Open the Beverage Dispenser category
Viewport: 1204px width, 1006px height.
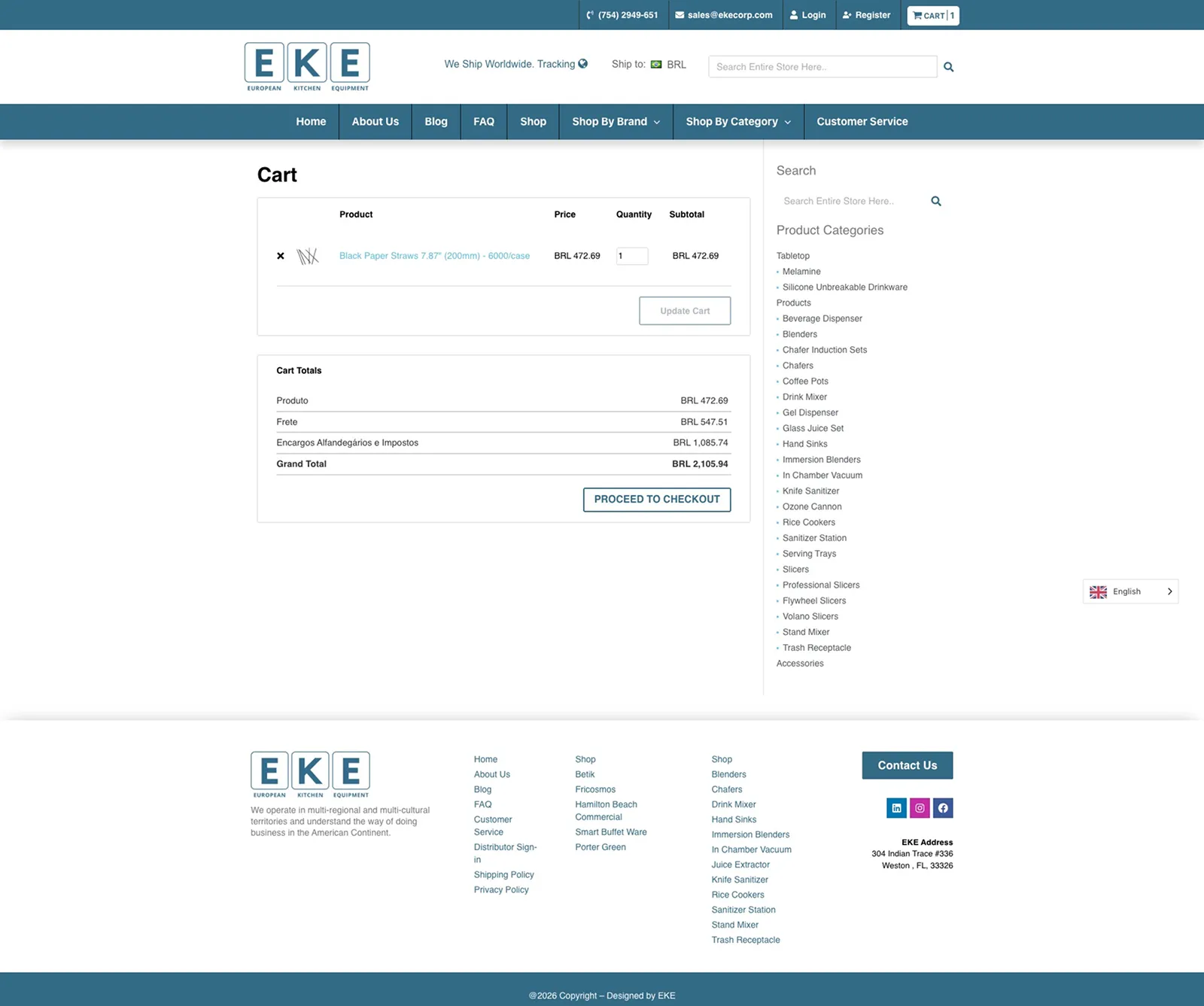(x=822, y=319)
